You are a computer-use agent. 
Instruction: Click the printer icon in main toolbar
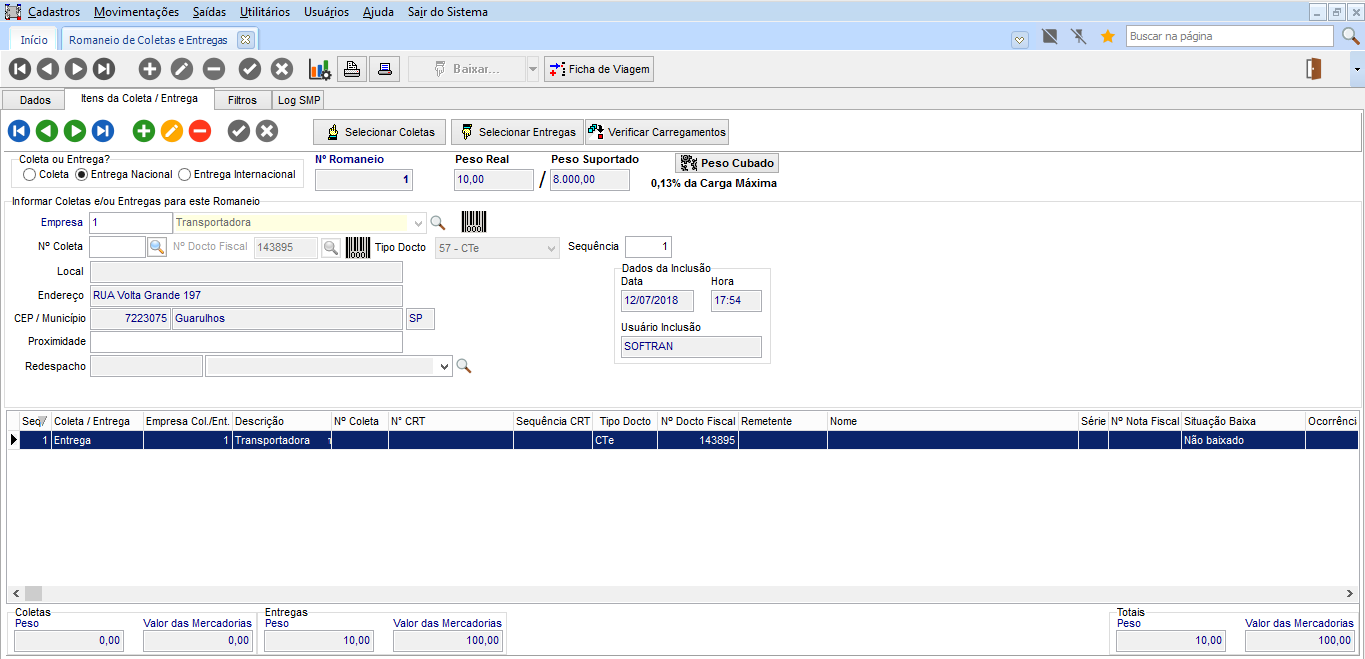click(384, 69)
